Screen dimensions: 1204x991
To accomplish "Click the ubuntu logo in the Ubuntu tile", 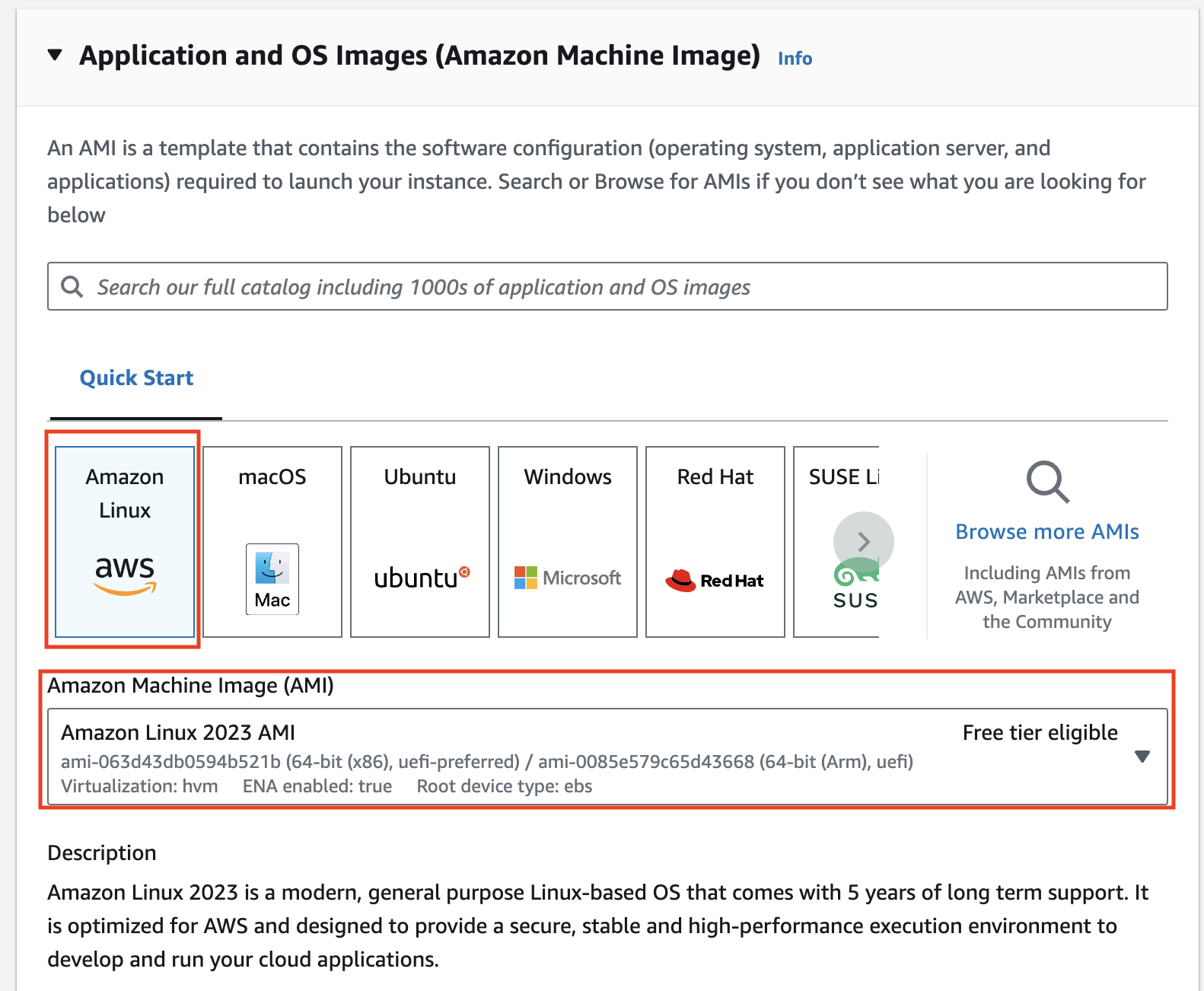I will (422, 578).
